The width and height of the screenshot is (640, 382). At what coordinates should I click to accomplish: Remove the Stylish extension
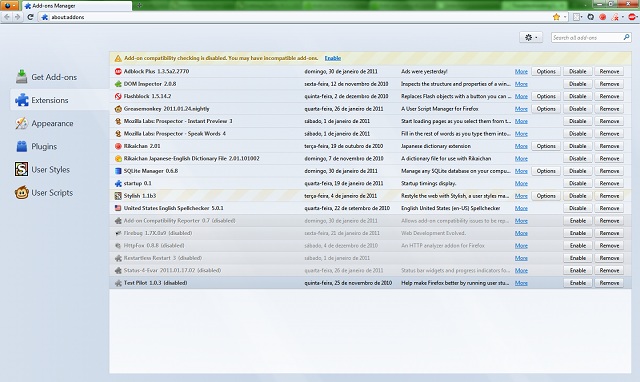click(609, 196)
